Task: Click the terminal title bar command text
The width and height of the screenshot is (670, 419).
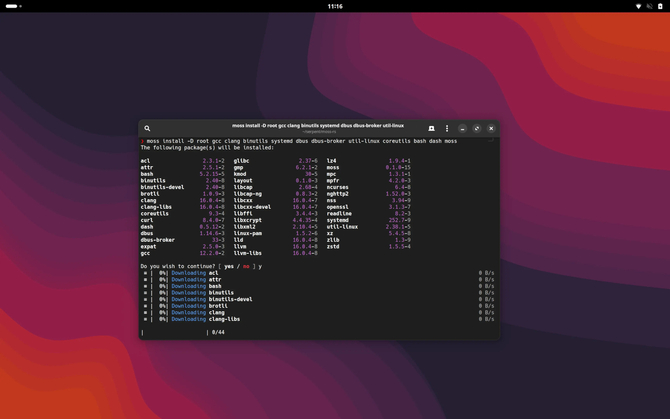Action: click(x=318, y=126)
